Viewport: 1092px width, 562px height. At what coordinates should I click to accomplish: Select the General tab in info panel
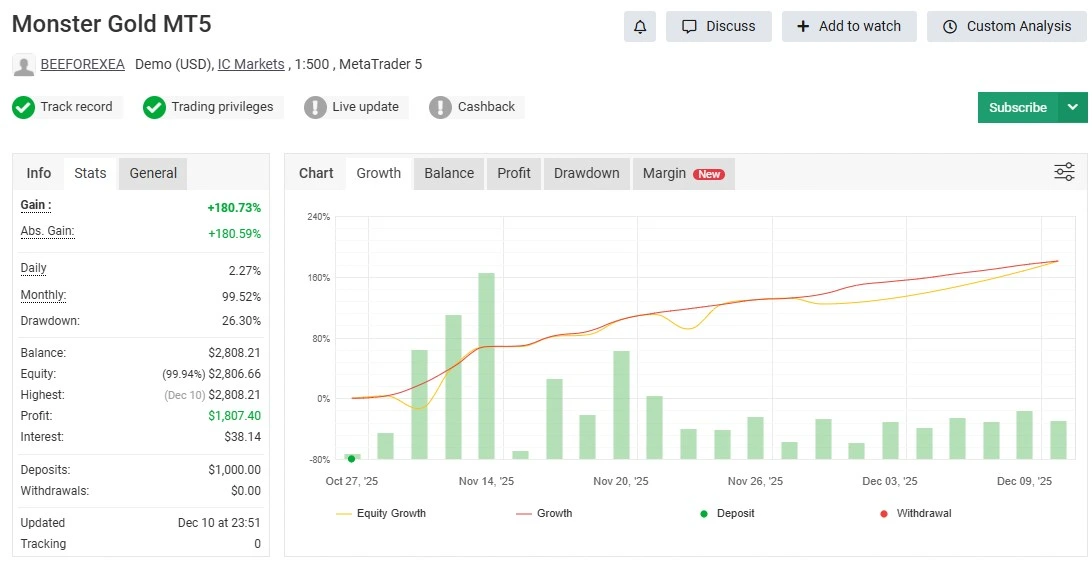(x=153, y=173)
